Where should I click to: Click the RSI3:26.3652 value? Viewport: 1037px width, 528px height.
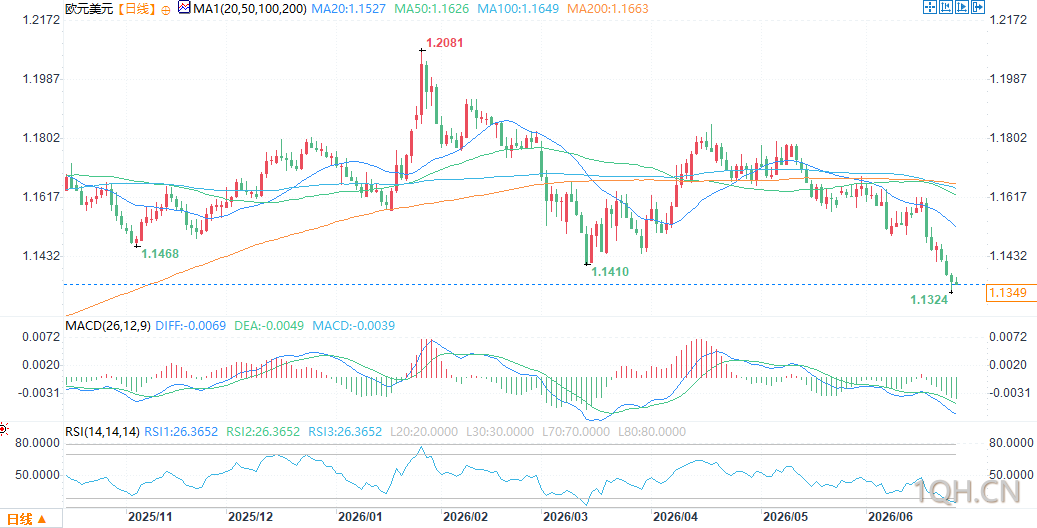(x=345, y=432)
